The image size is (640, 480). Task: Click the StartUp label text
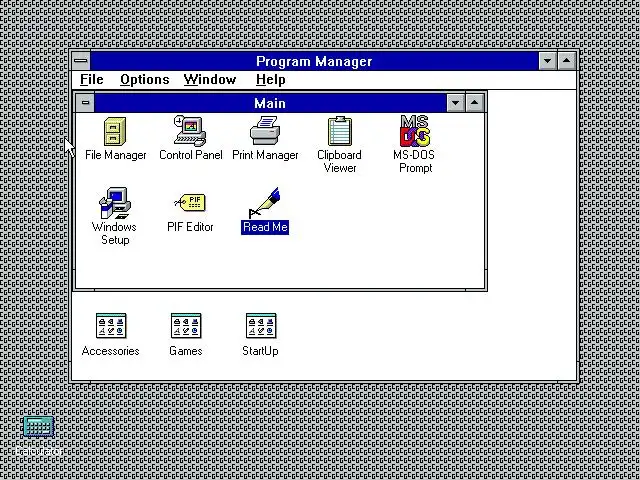pos(260,351)
